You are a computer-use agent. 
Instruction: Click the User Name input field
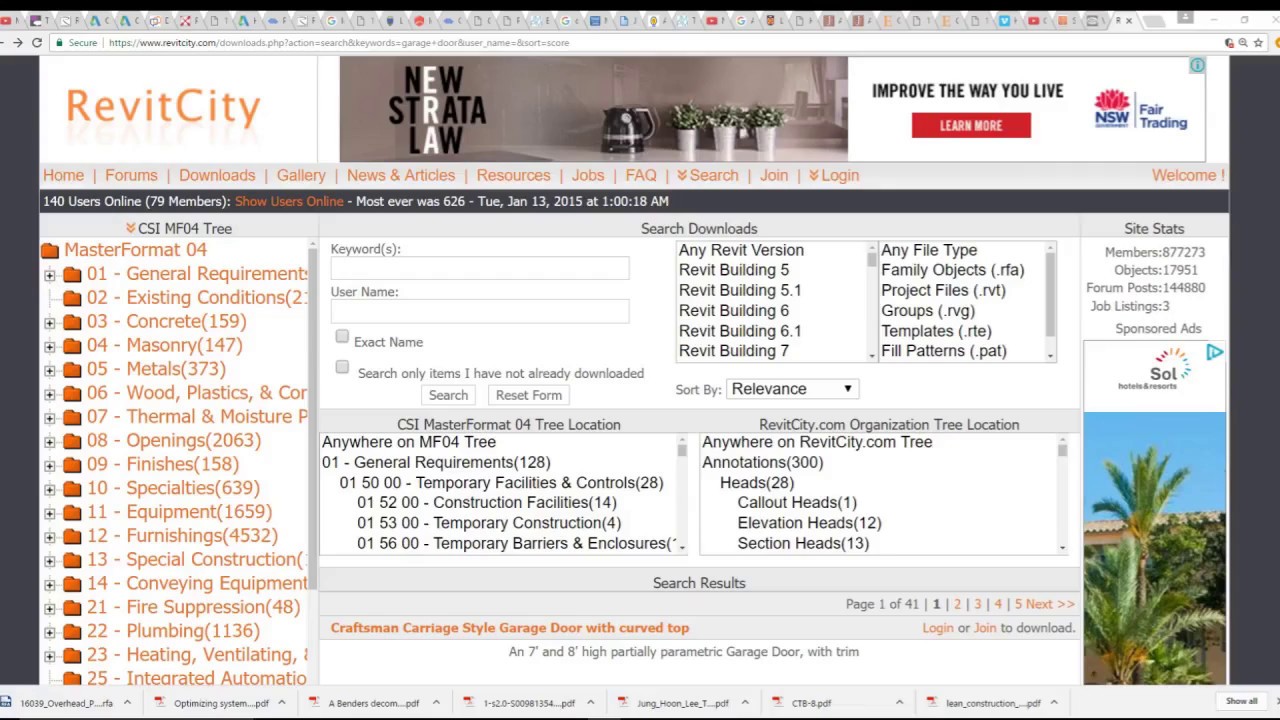(x=480, y=311)
